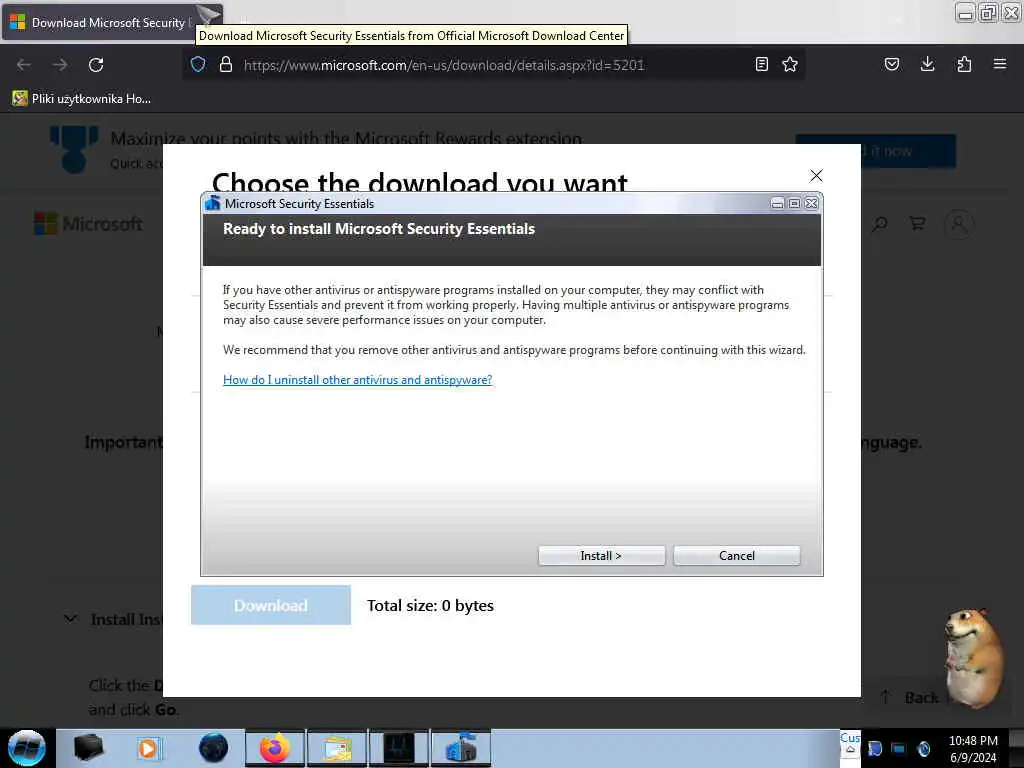This screenshot has width=1024, height=768.
Task: Show hidden tray icons arrow
Action: click(850, 749)
